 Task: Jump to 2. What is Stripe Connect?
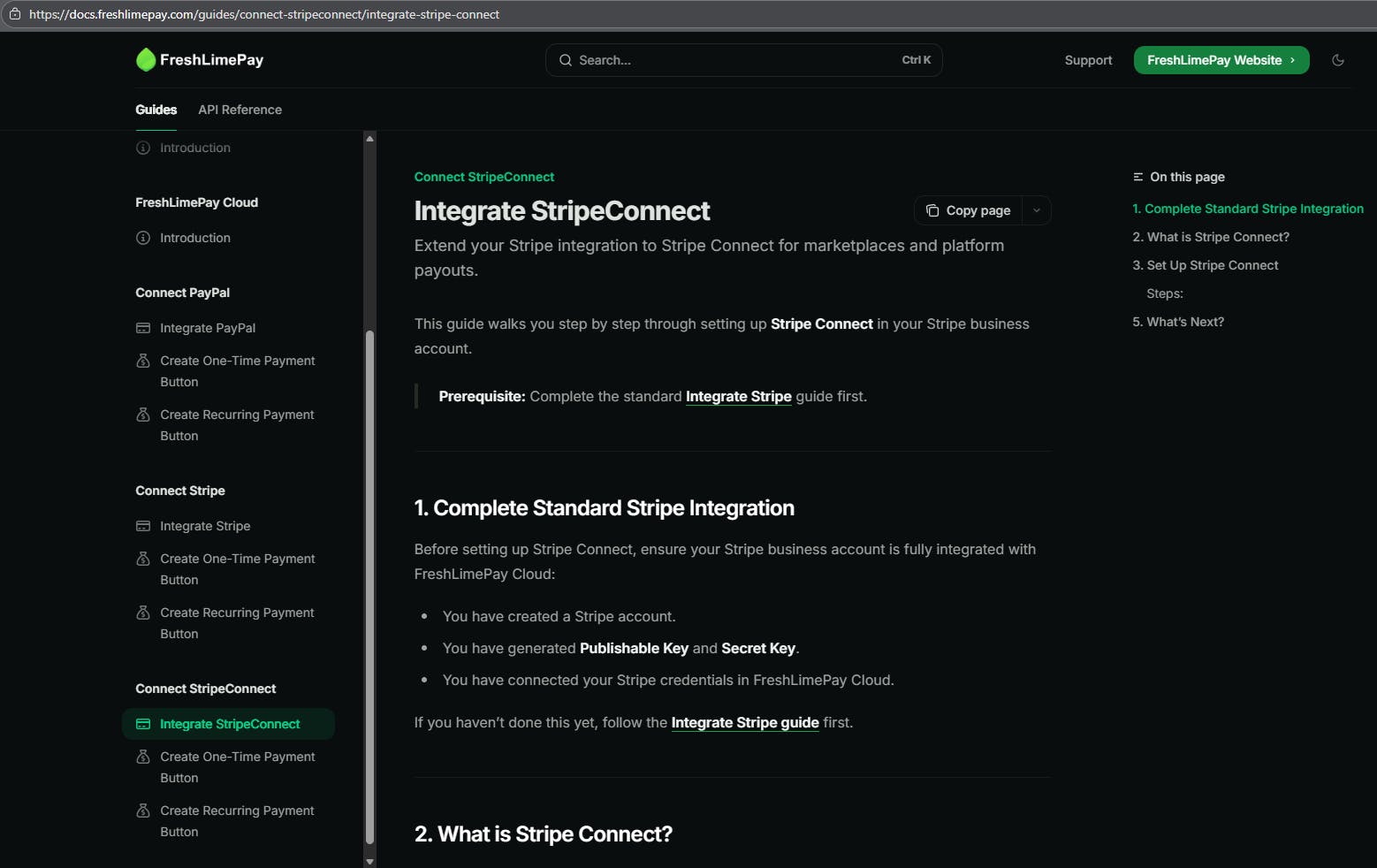1211,237
